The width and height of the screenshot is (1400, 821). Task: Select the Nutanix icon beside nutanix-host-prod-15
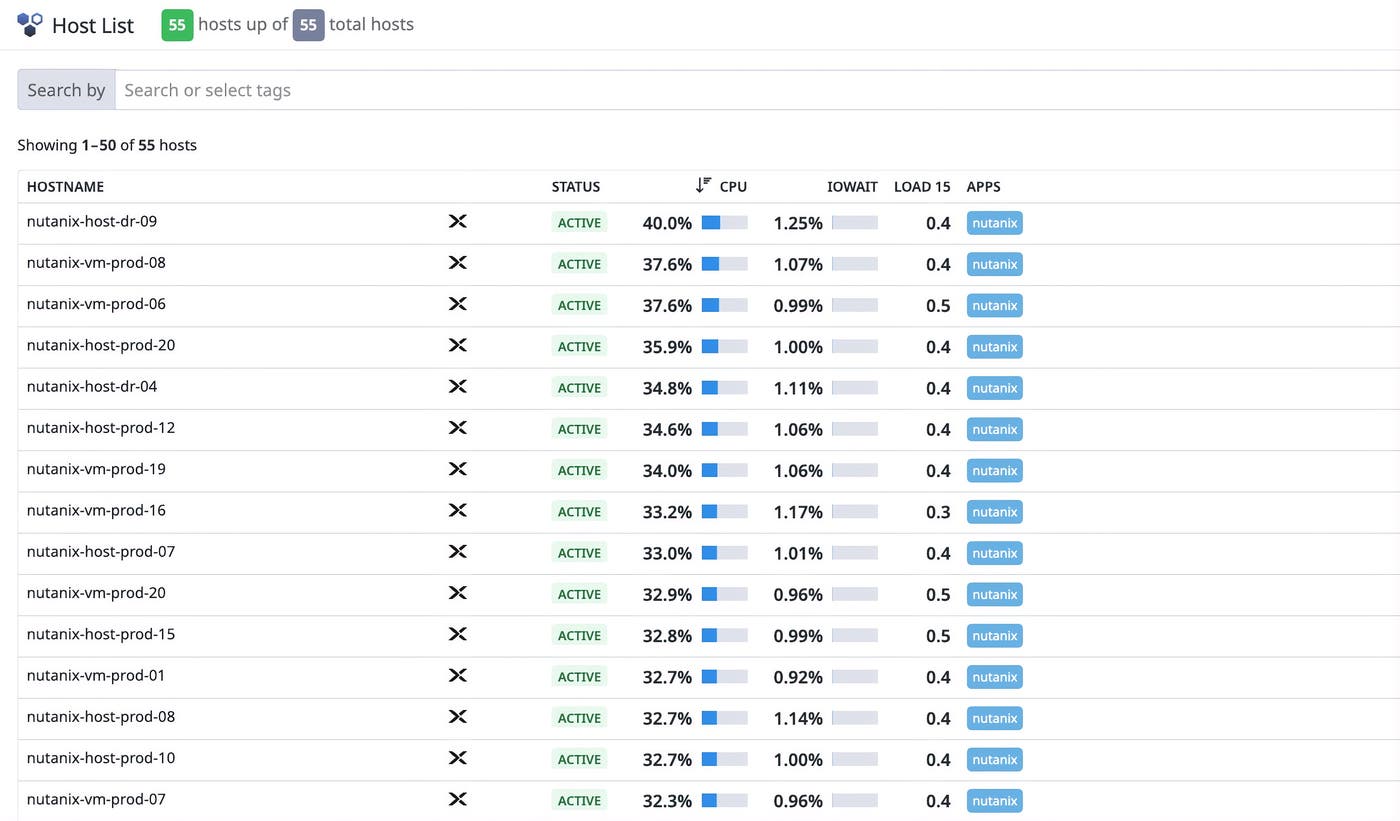(x=457, y=634)
